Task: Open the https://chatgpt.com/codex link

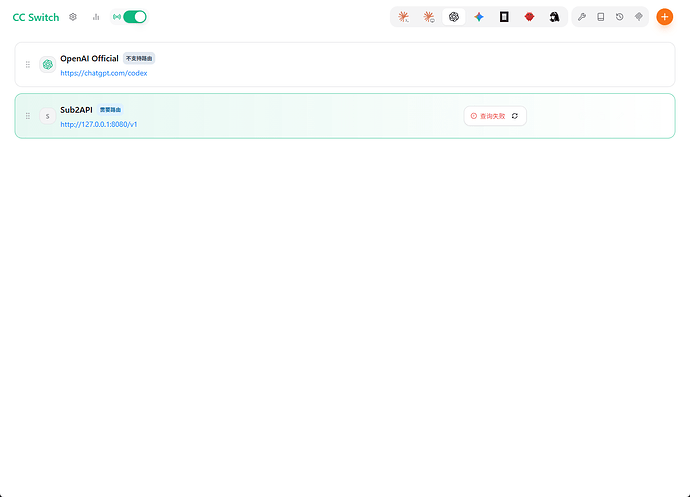Action: (104, 73)
